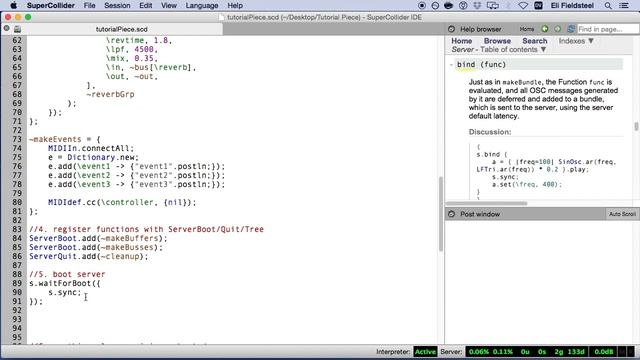This screenshot has height=360, width=640.
Task: Click the Interpreter Active status box
Action: (425, 351)
